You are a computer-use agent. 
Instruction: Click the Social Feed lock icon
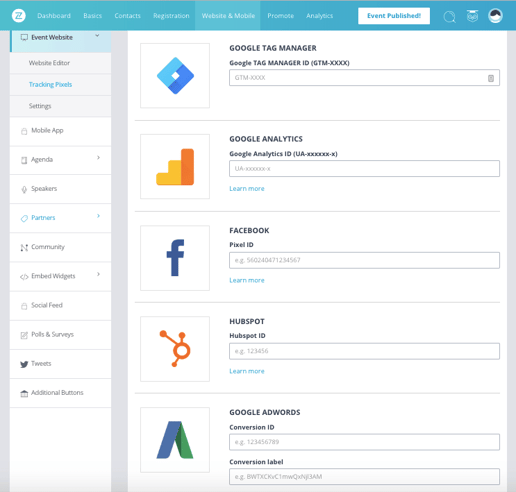pyautogui.click(x=24, y=306)
